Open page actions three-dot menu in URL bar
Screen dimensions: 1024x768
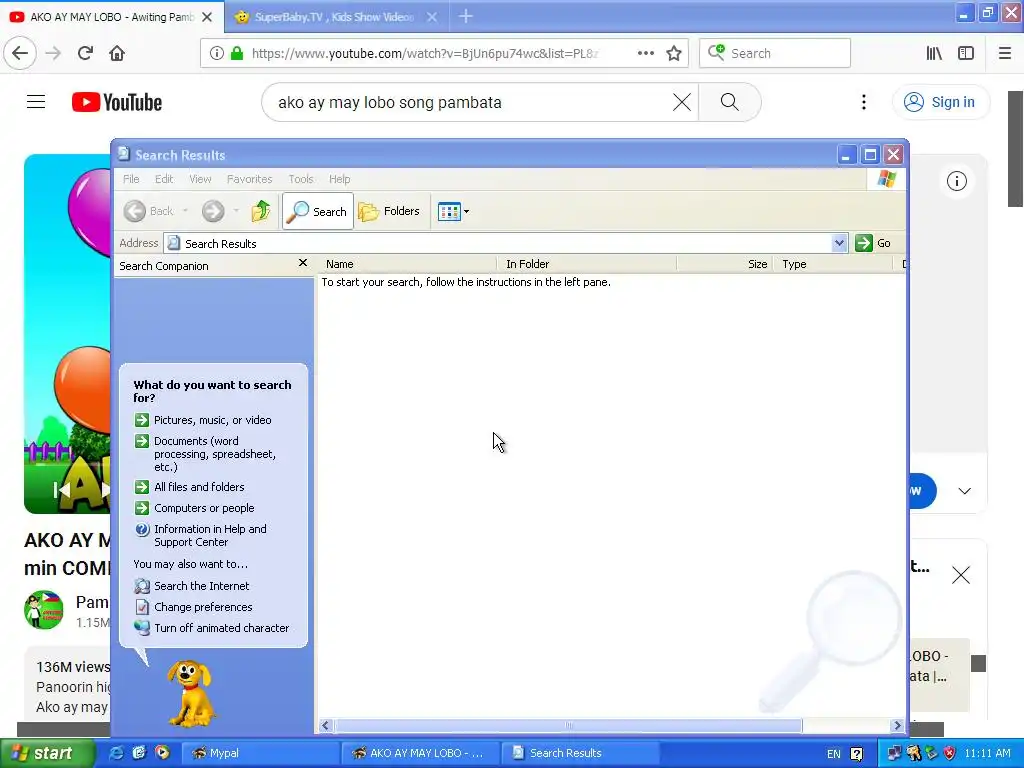tap(646, 53)
